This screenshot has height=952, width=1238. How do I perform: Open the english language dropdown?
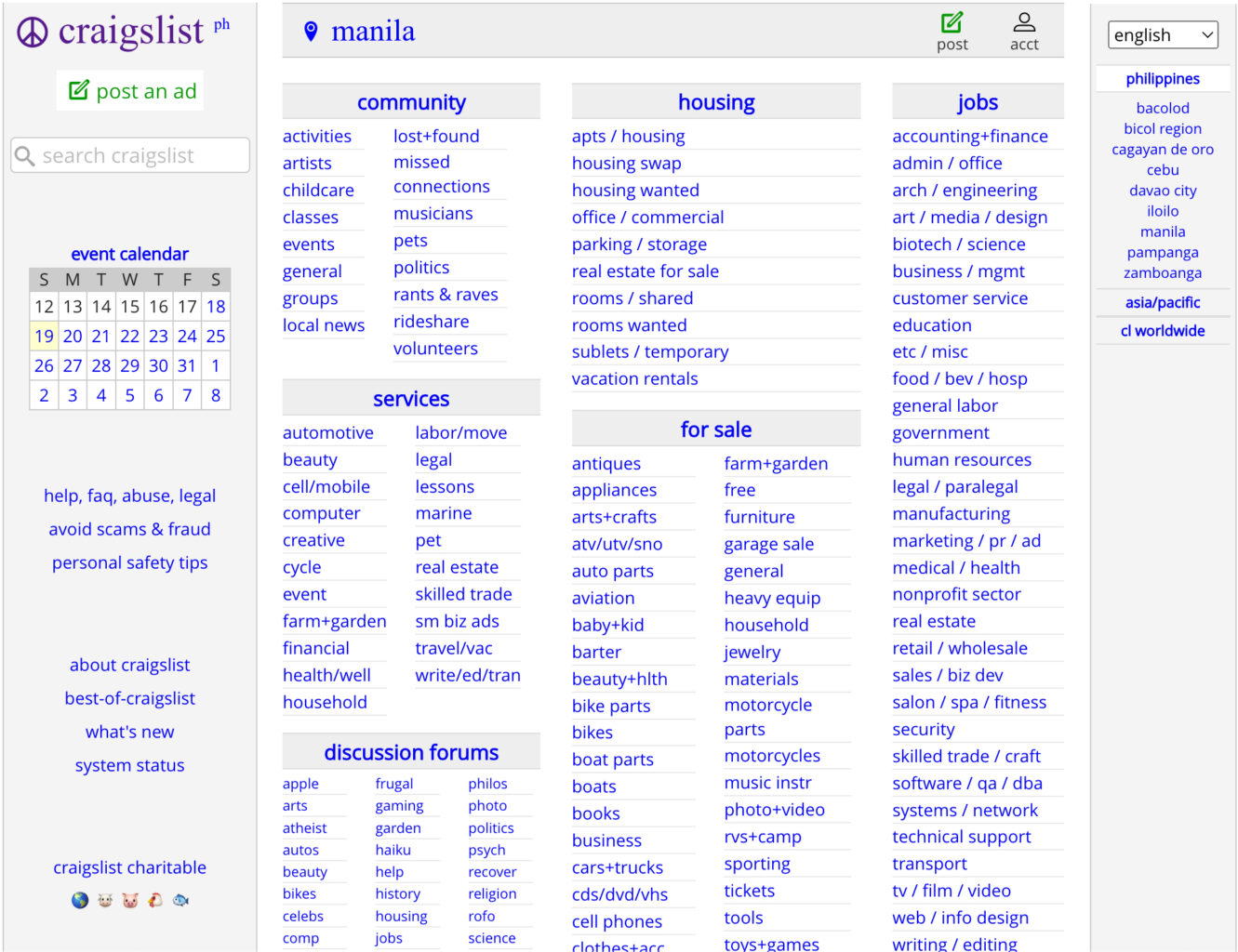coord(1163,35)
